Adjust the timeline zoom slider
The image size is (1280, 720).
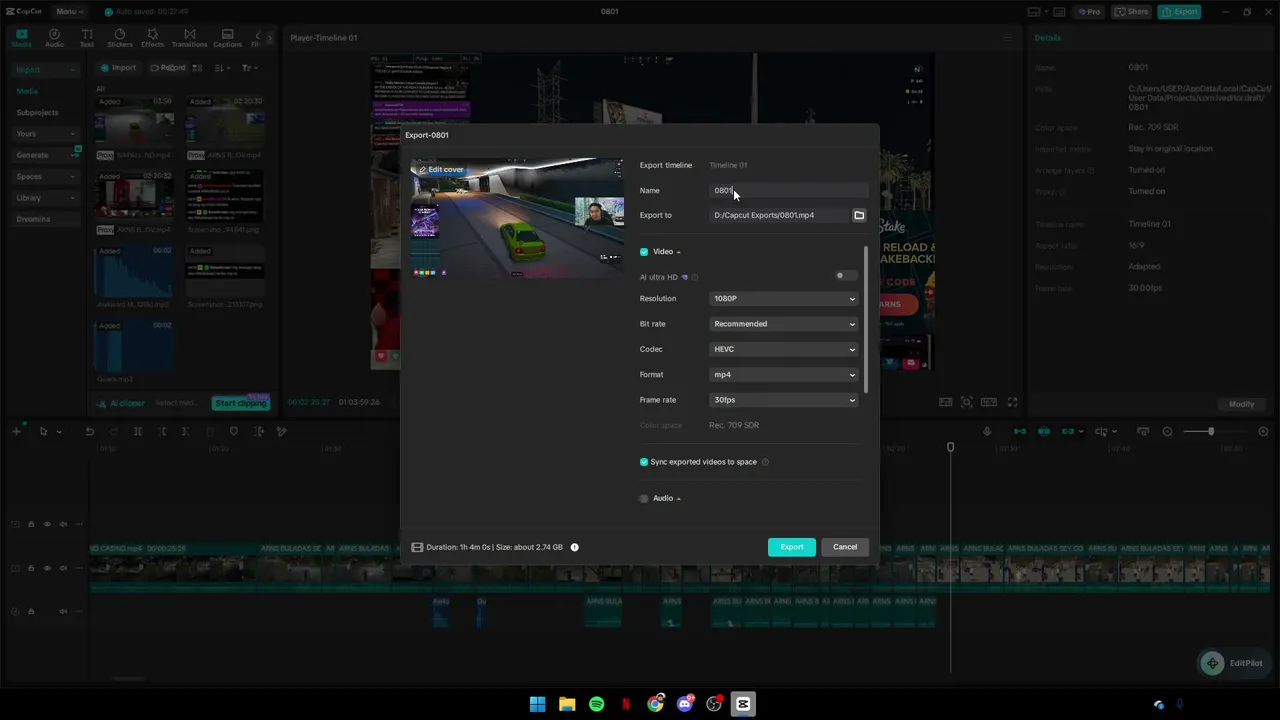pos(1211,431)
